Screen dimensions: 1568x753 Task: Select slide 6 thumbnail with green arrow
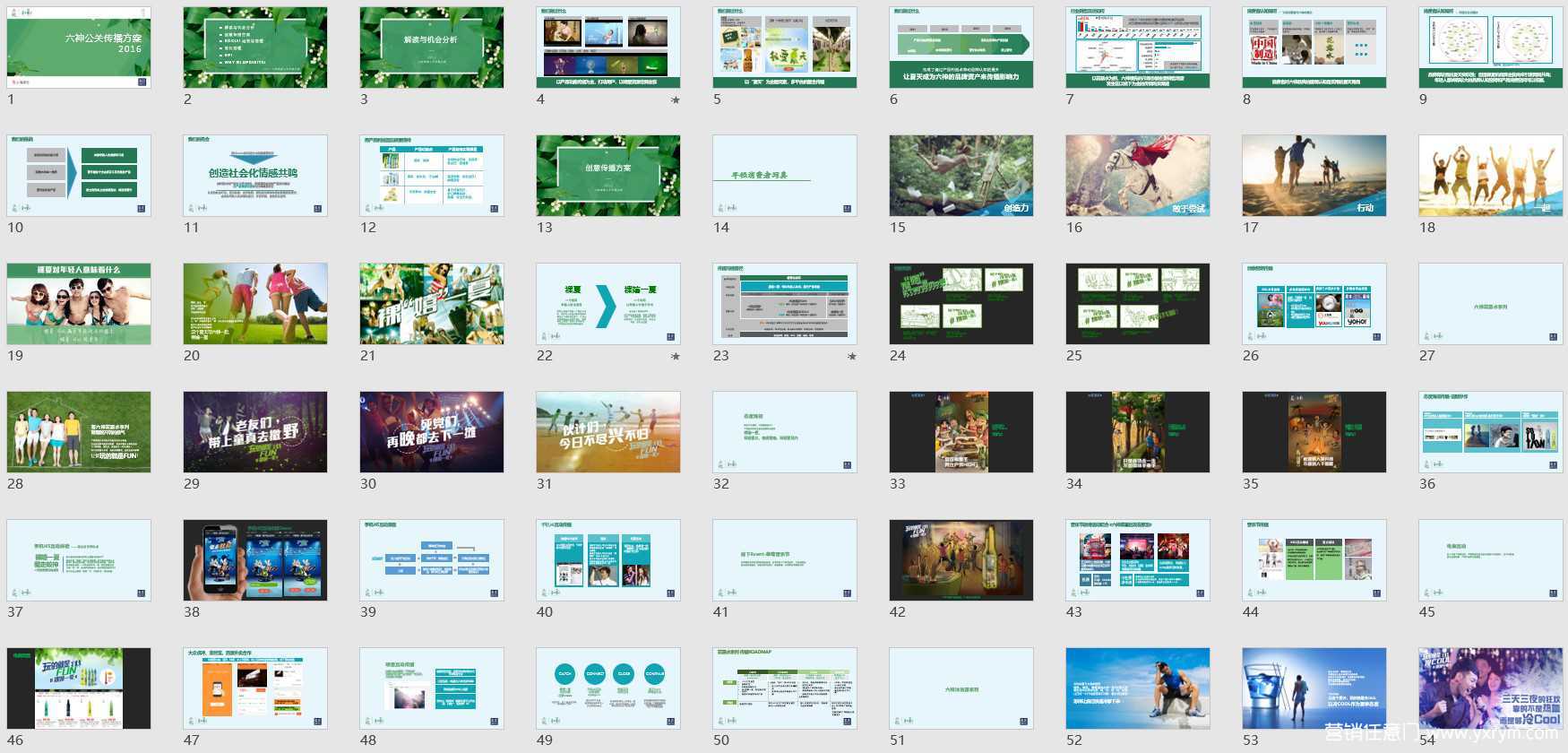tap(961, 48)
